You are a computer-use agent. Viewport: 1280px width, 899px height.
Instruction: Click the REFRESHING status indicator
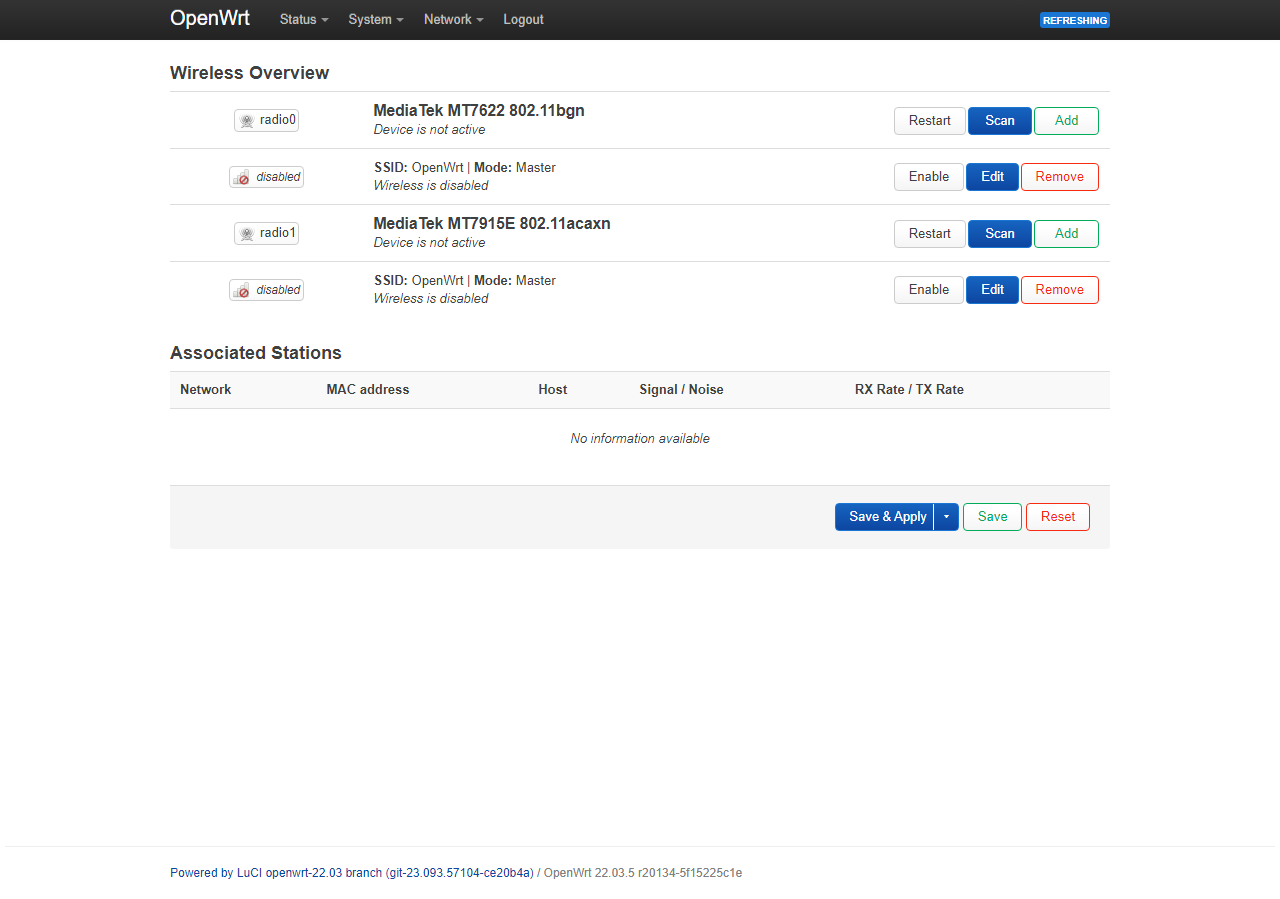point(1075,20)
